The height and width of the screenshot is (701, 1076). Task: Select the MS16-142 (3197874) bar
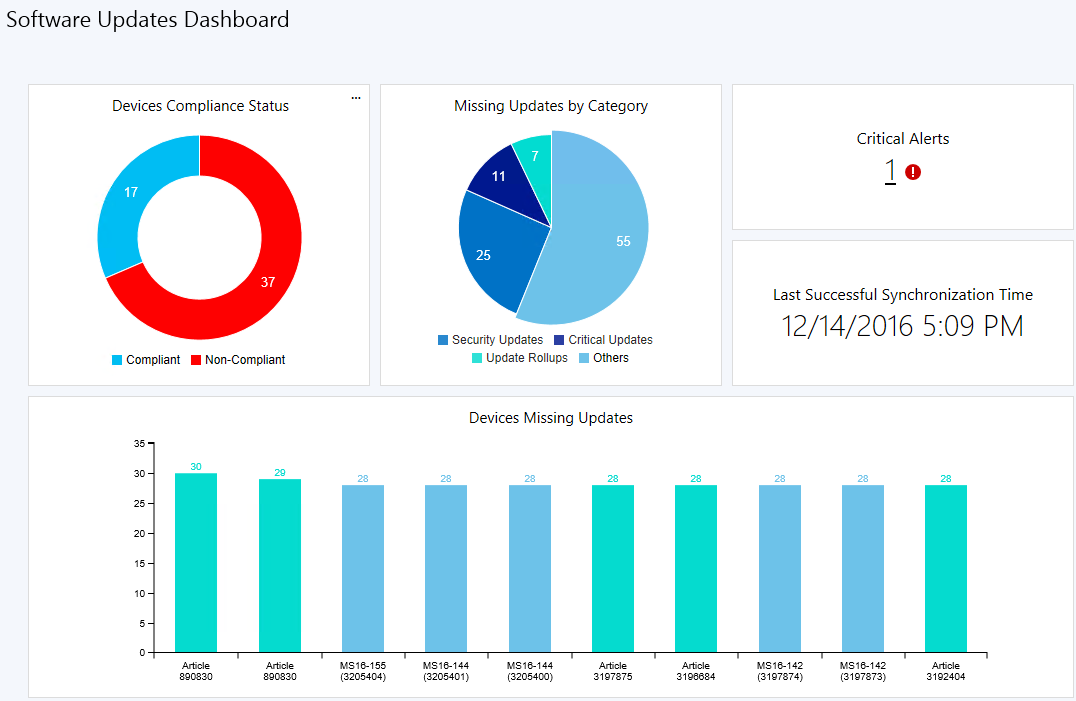point(780,569)
